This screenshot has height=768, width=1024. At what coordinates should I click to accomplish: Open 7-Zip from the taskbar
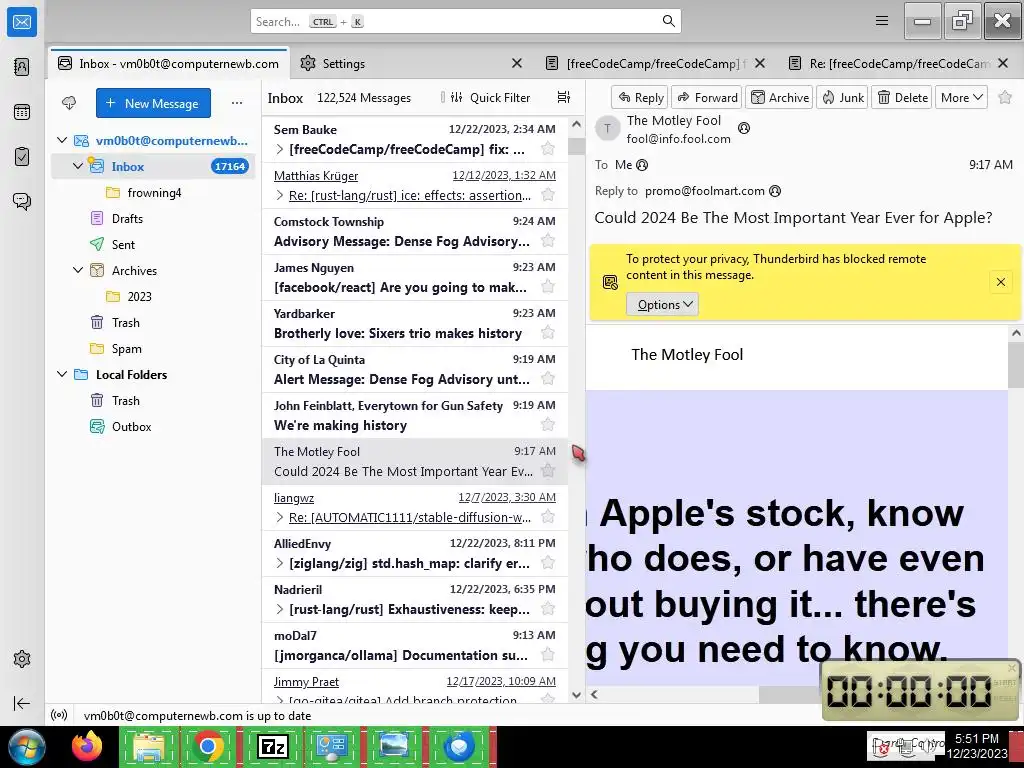272,746
